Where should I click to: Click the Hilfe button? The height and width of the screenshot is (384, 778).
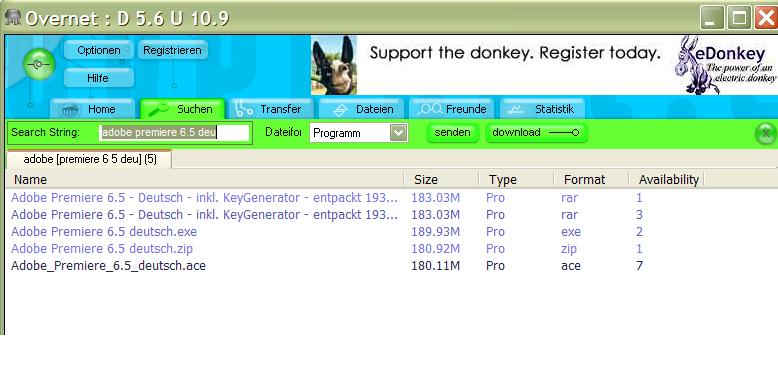coord(98,78)
